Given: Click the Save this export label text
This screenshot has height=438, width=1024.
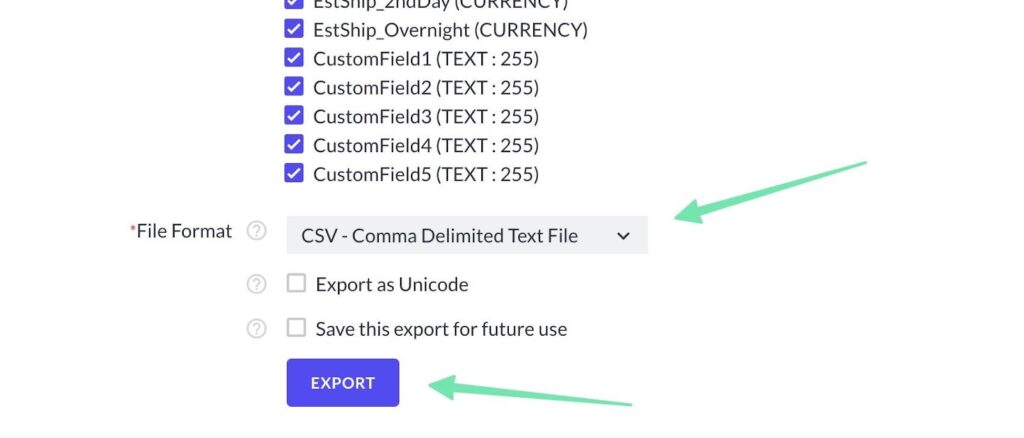Looking at the screenshot, I should (441, 328).
